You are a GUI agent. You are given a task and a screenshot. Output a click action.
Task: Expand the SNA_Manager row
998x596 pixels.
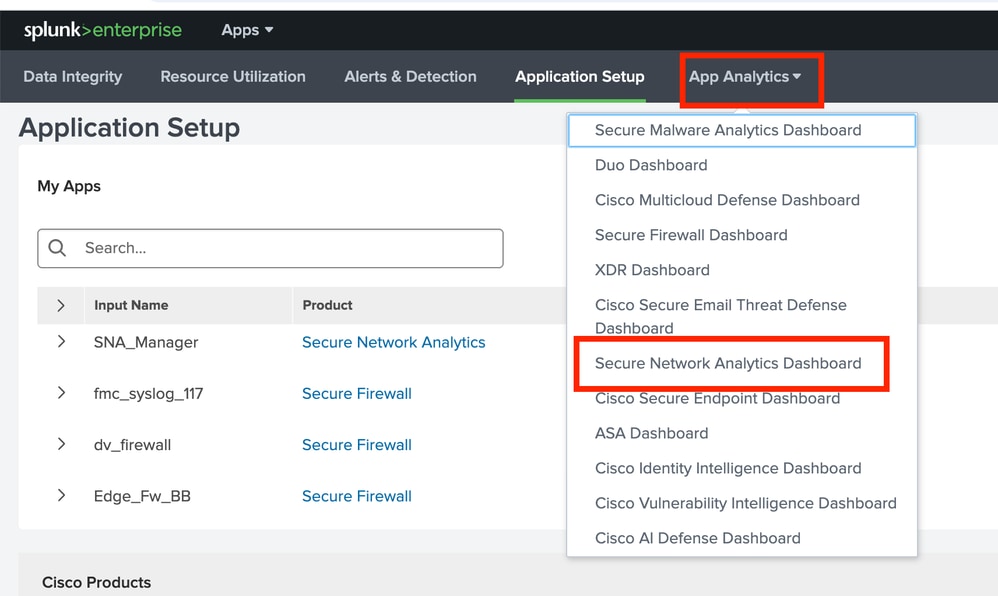click(61, 342)
